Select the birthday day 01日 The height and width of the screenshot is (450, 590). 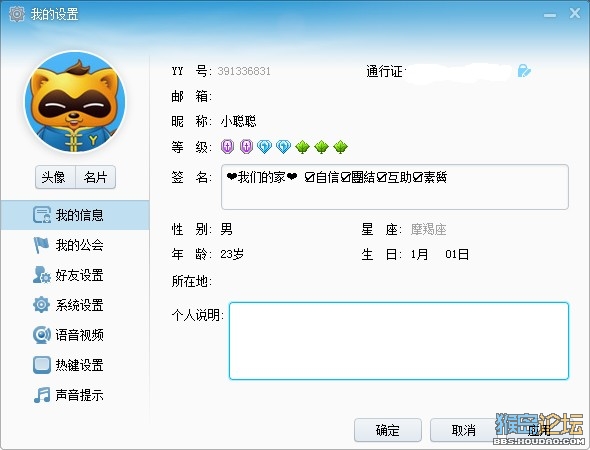pyautogui.click(x=457, y=254)
